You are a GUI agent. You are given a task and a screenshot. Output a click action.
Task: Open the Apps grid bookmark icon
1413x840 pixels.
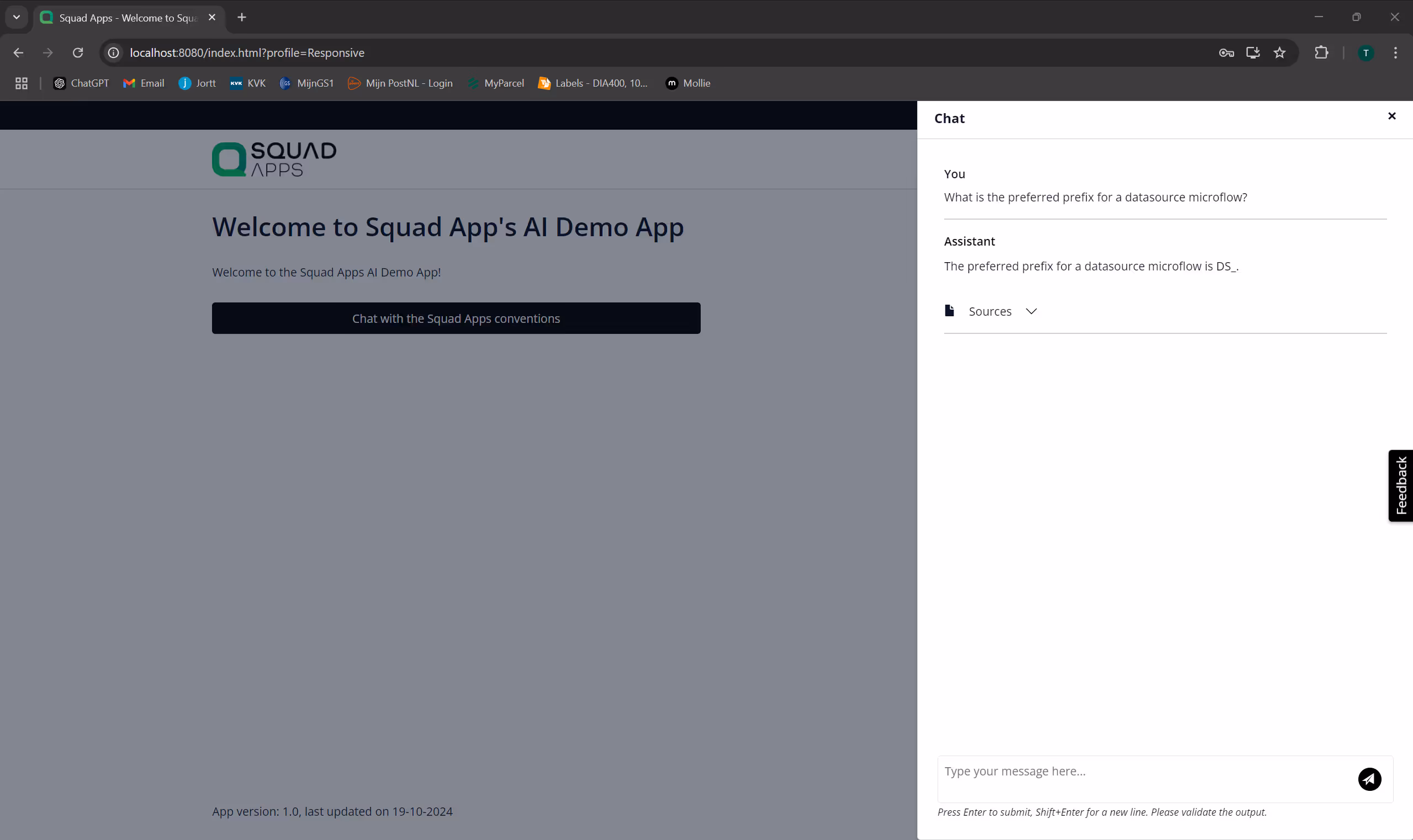point(22,83)
